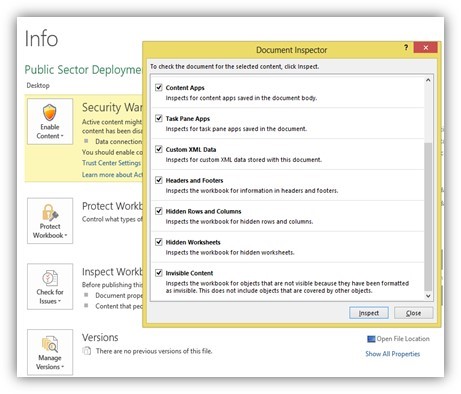Click the inspector list scrollbar thumb
The width and height of the screenshot is (461, 394).
pos(428,217)
